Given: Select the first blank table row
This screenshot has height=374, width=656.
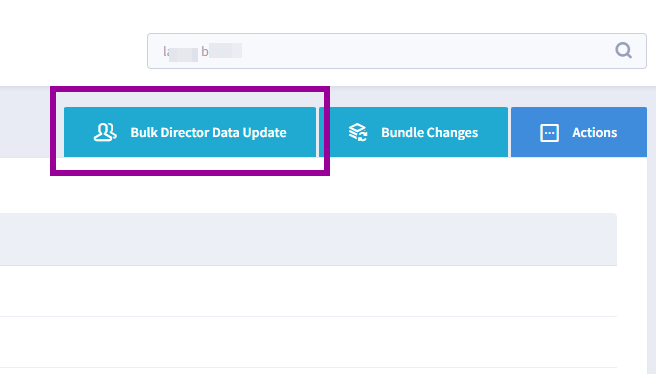Looking at the screenshot, I should pos(308,291).
